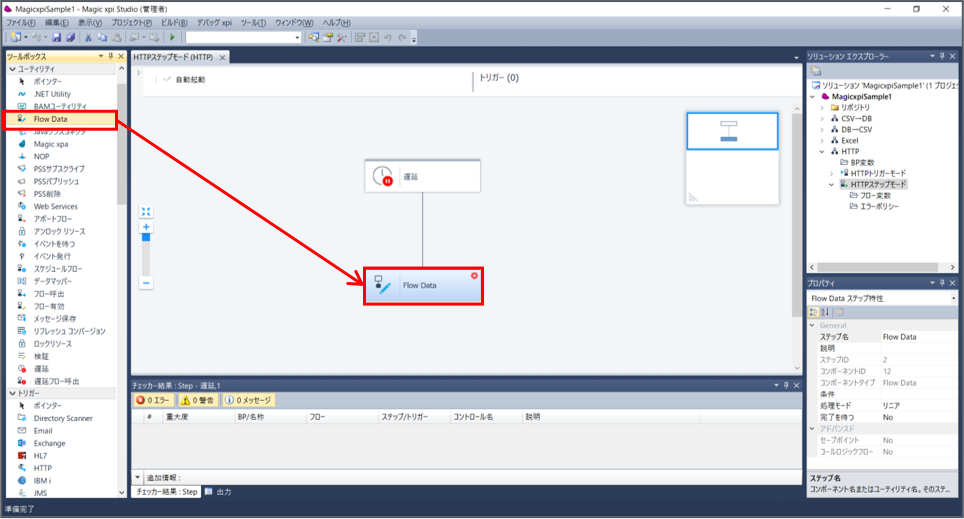Click the Email trigger item
The height and width of the screenshot is (519, 964).
tap(44, 430)
